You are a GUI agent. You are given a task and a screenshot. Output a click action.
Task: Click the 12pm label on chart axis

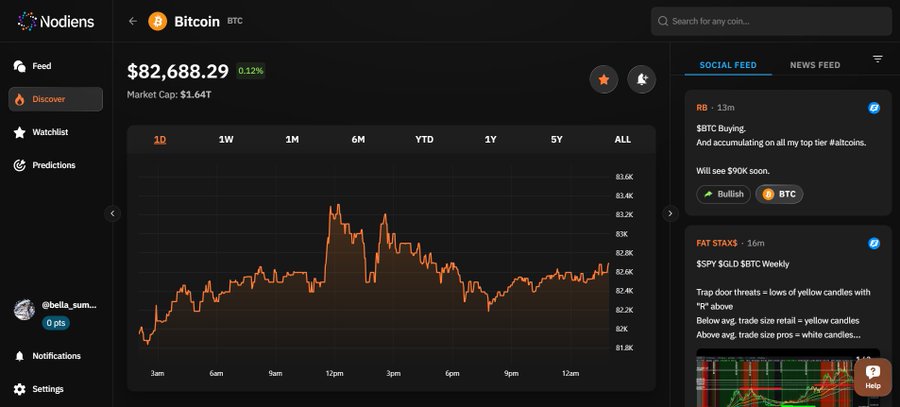[334, 374]
